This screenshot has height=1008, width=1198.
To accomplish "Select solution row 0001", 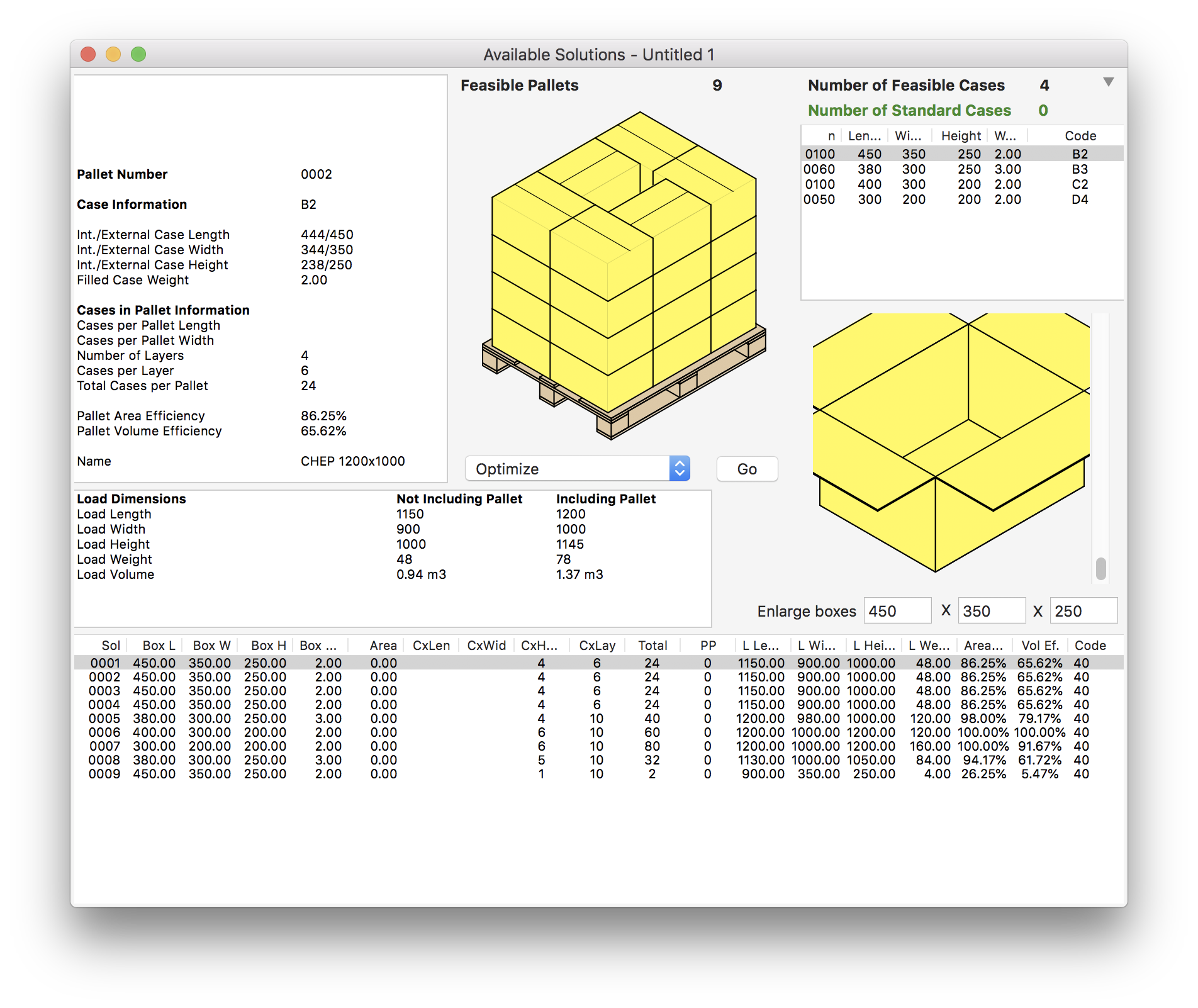I will (599, 663).
